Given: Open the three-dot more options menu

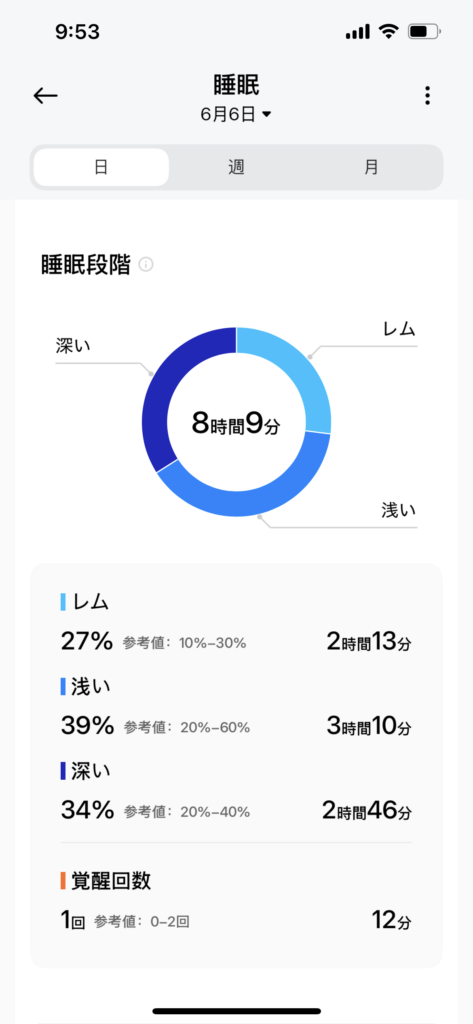Looking at the screenshot, I should (x=427, y=95).
